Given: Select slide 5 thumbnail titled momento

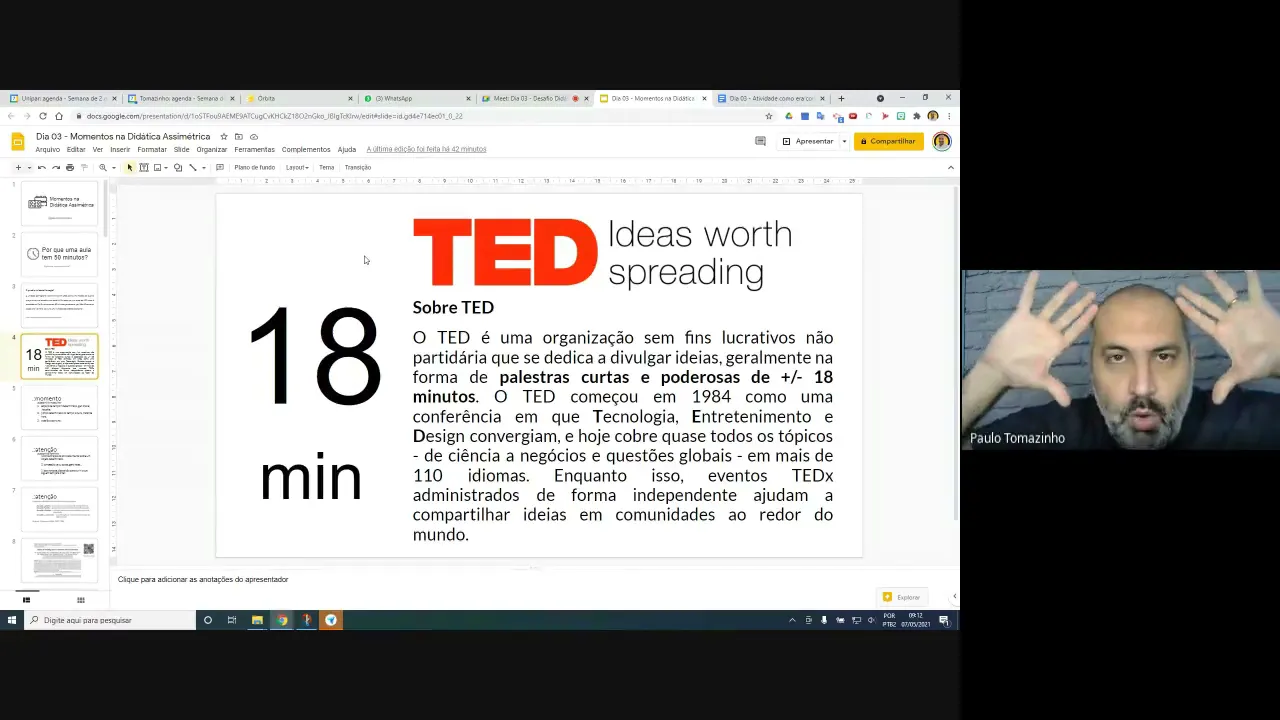Looking at the screenshot, I should click(x=60, y=408).
